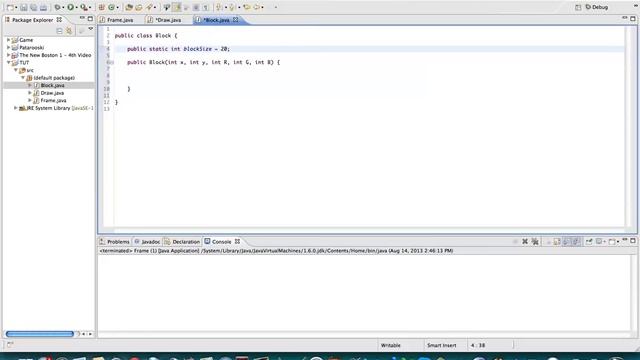Expand the Patarooski project node
This screenshot has height=360, width=640.
pyautogui.click(x=9, y=47)
